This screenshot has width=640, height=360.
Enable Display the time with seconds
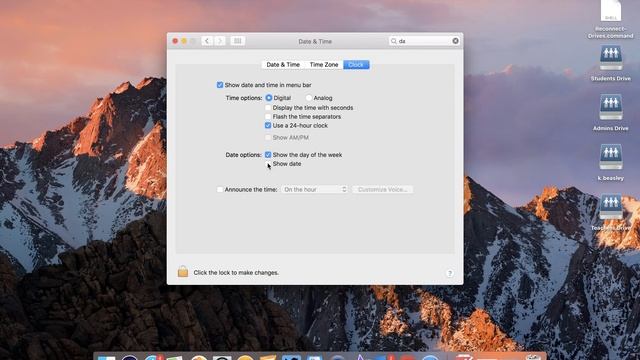tap(268, 108)
